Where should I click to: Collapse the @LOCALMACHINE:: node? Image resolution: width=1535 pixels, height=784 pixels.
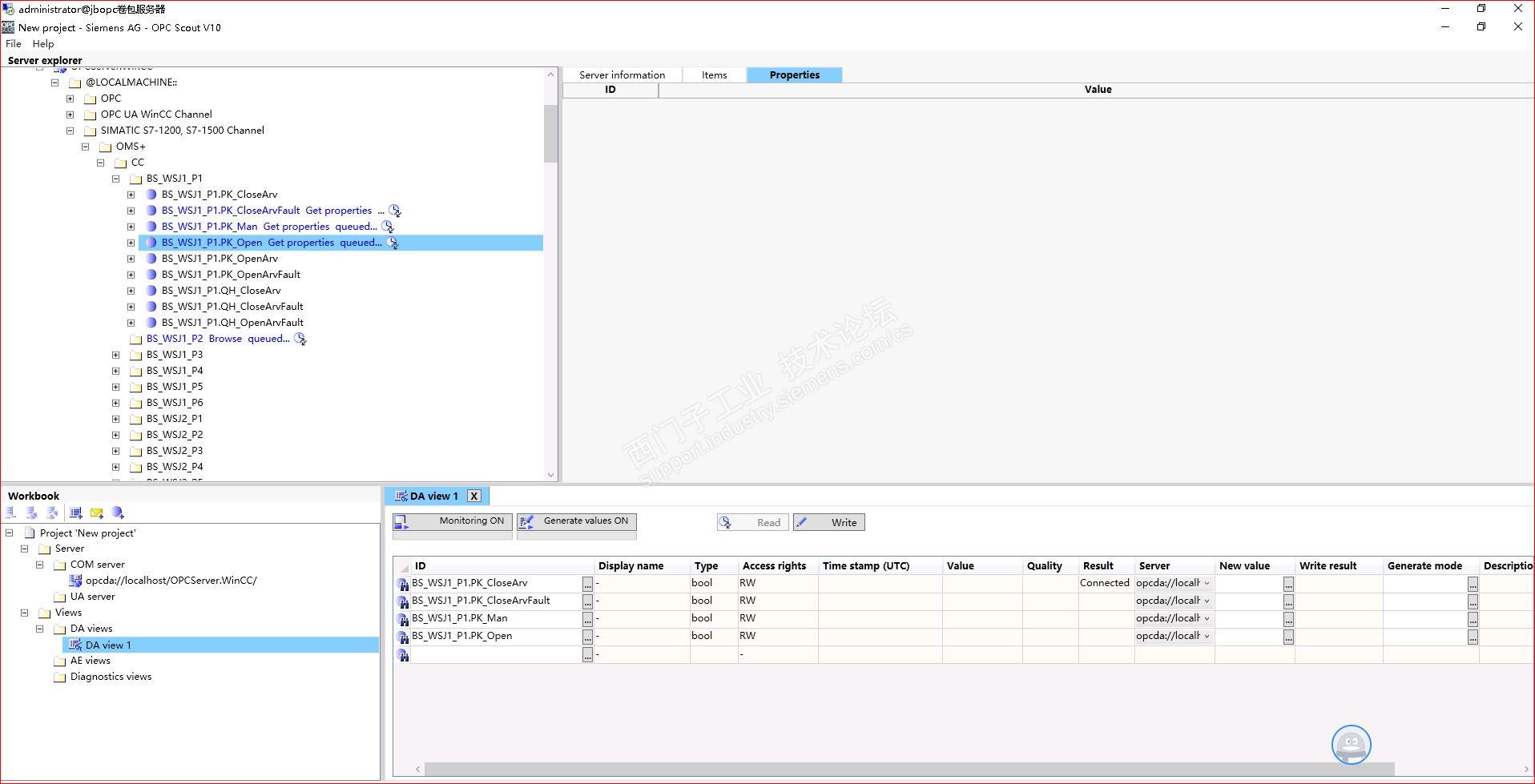click(54, 82)
